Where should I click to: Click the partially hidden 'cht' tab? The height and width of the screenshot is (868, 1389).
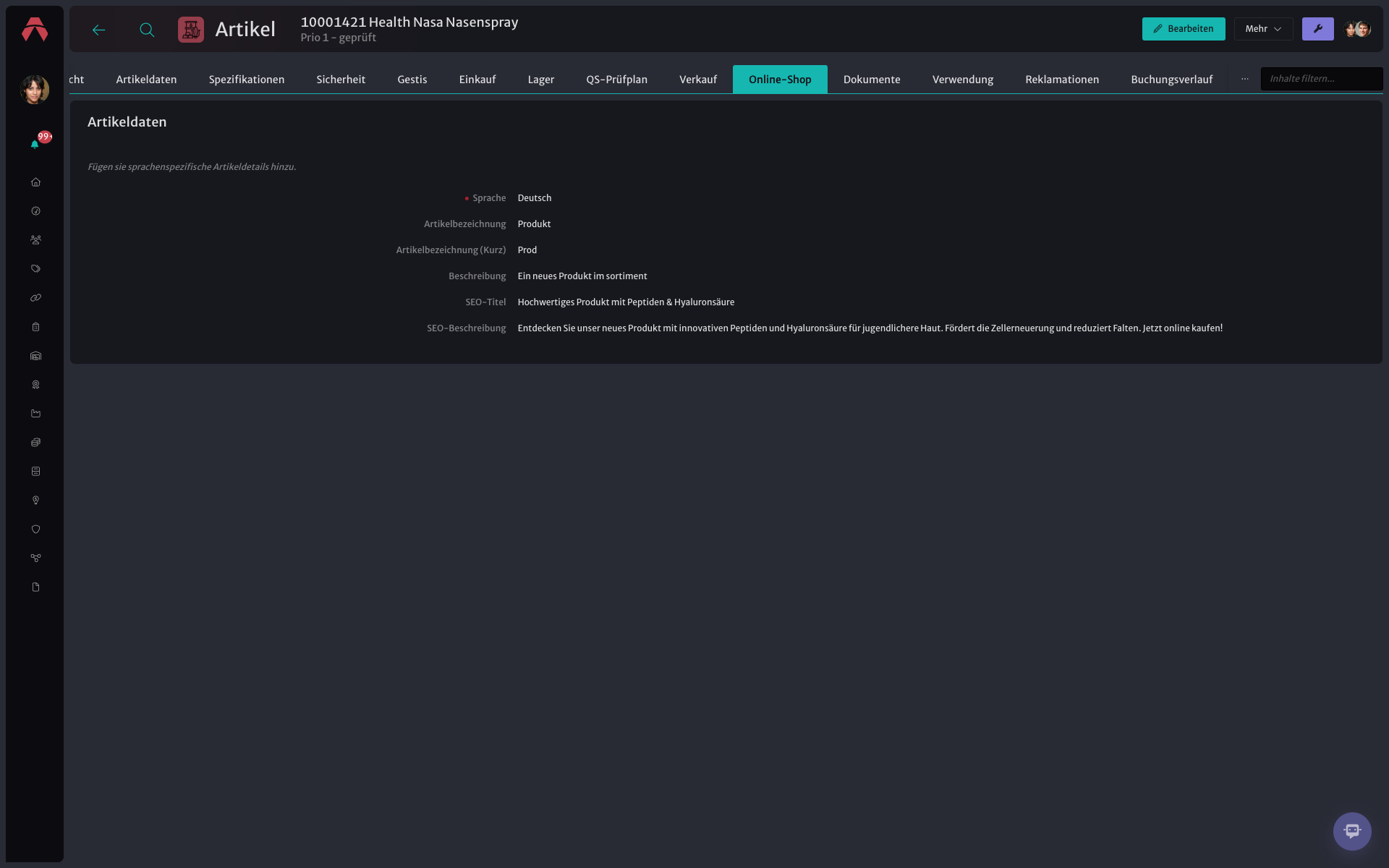[77, 80]
